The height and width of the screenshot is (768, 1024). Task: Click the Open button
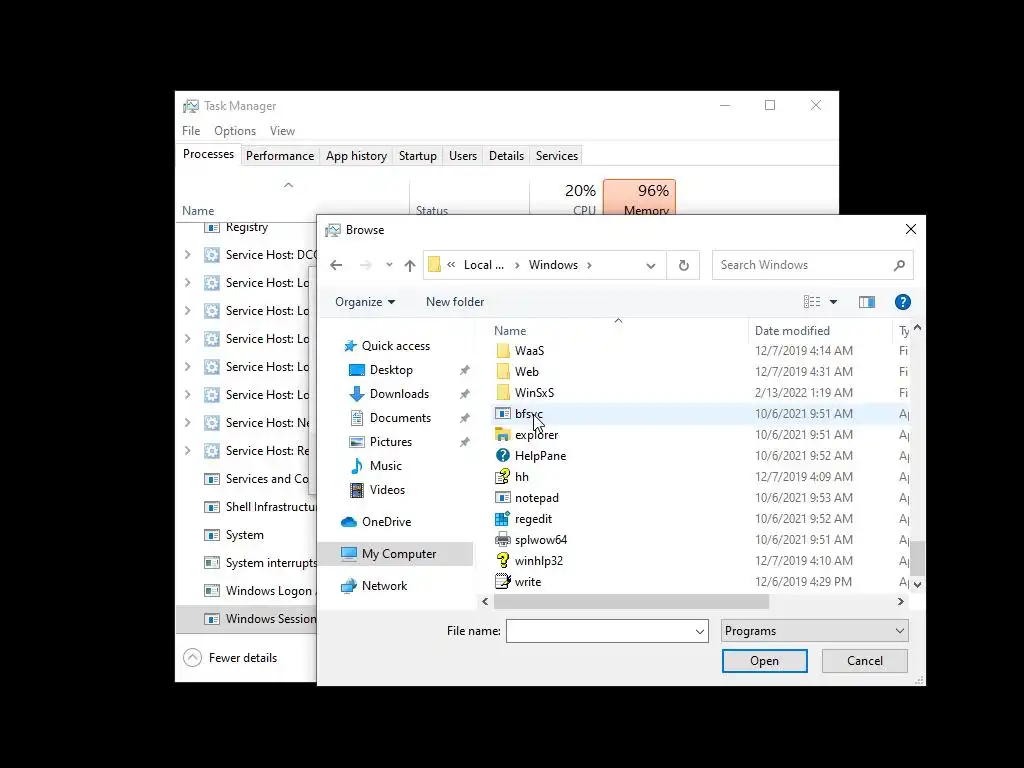(x=764, y=661)
